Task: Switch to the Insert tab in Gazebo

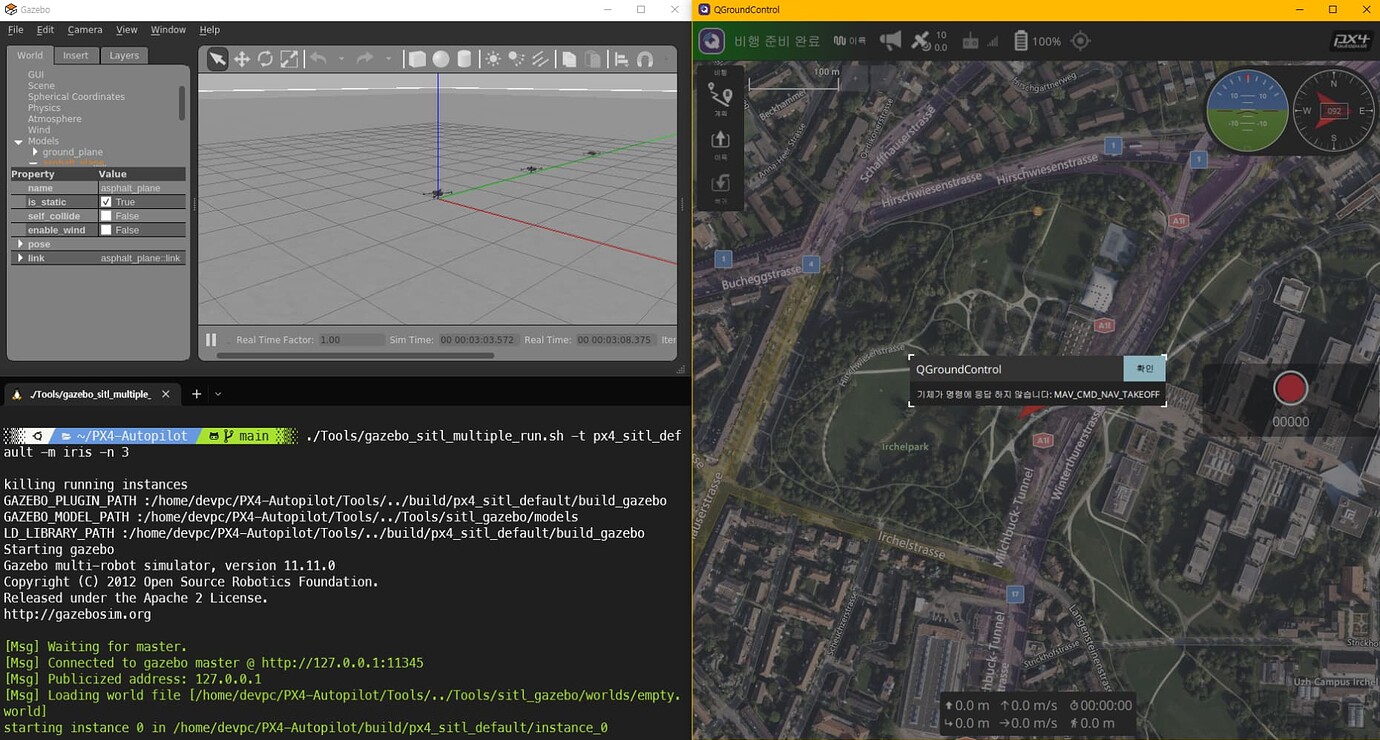Action: (76, 55)
